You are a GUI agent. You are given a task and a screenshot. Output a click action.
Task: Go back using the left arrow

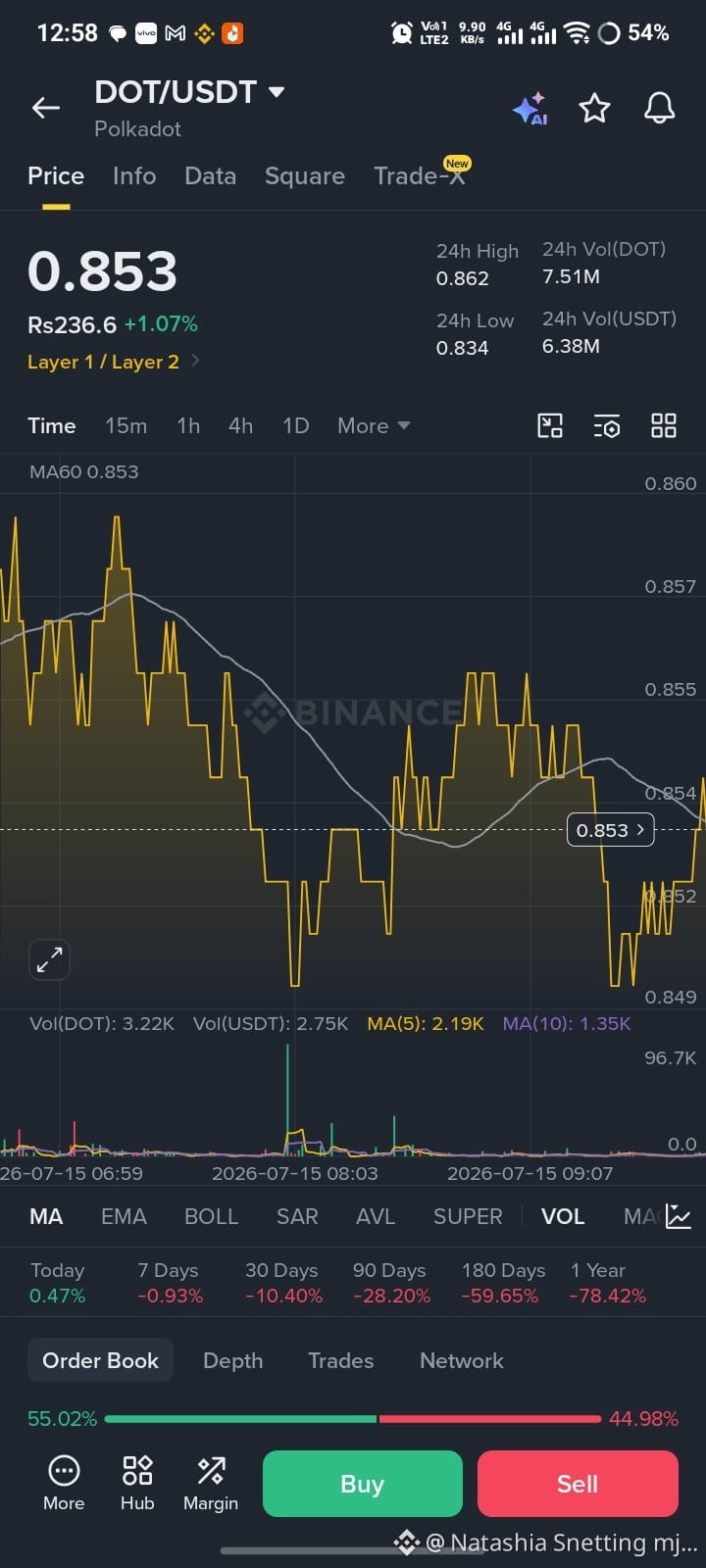tap(46, 108)
